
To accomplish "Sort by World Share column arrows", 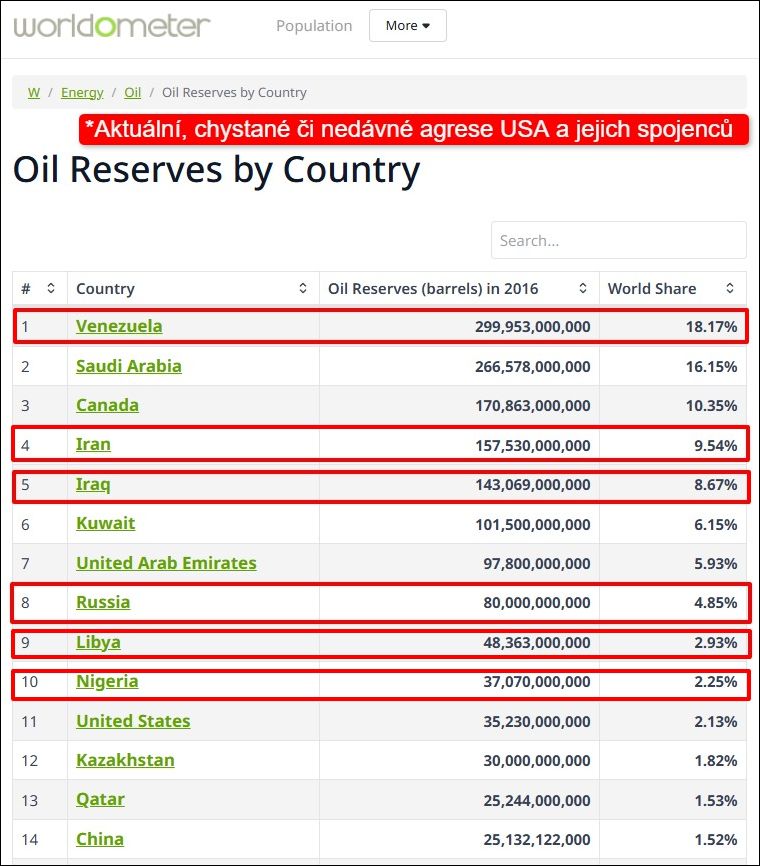I will point(730,289).
